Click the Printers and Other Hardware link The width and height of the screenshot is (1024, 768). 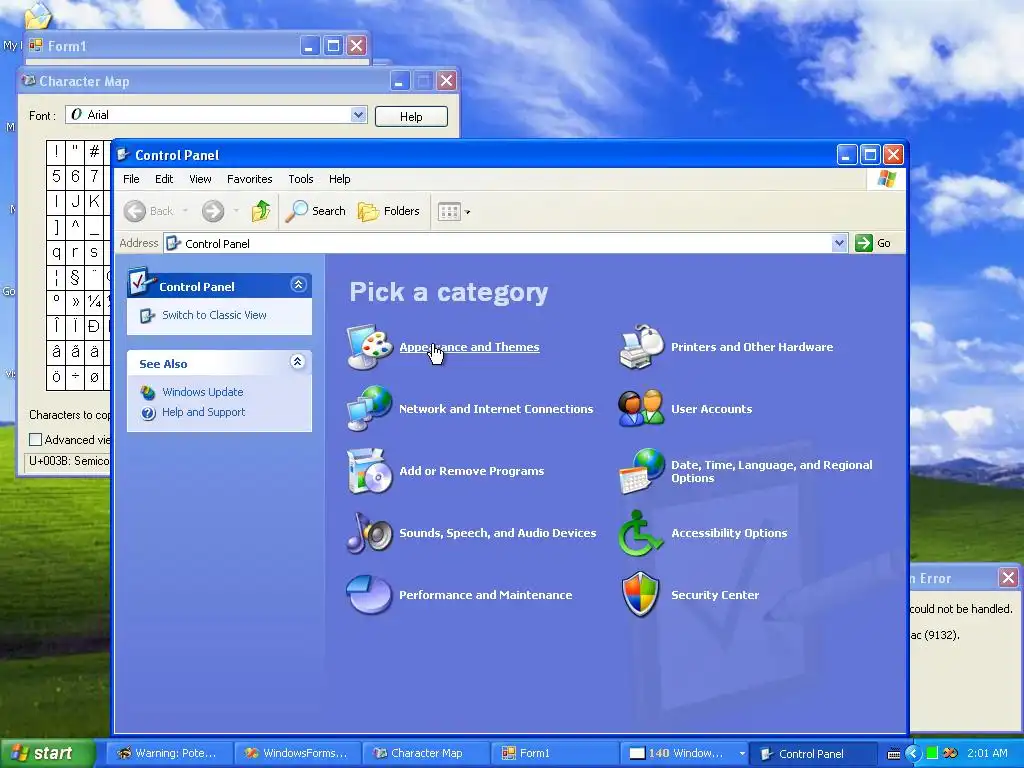pos(752,347)
